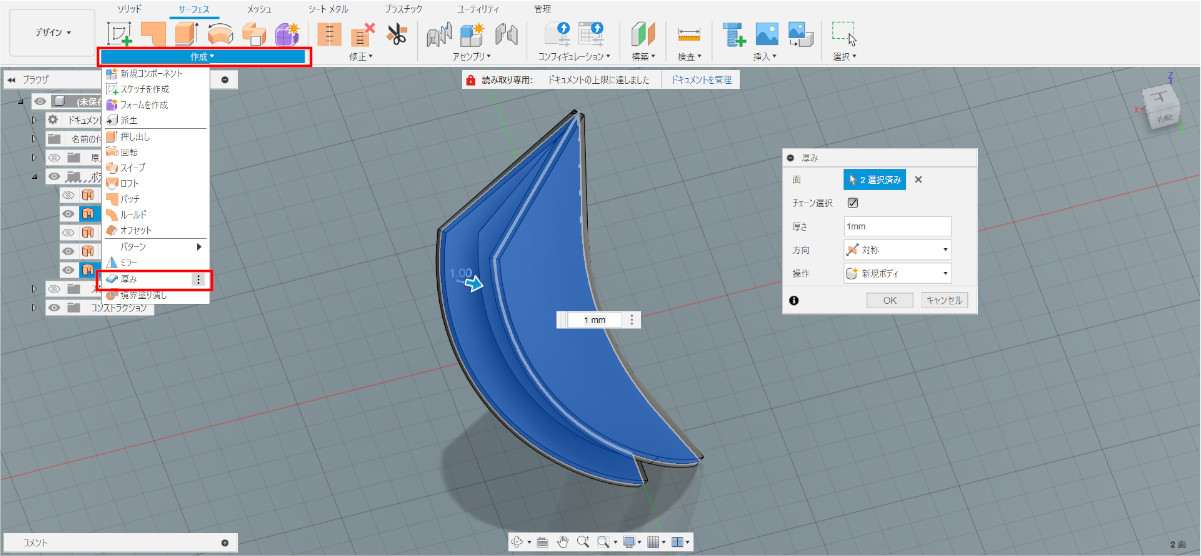Screen dimensions: 1201x556
Task: Click the purple Create Form toolbar icon
Action: [x=287, y=33]
